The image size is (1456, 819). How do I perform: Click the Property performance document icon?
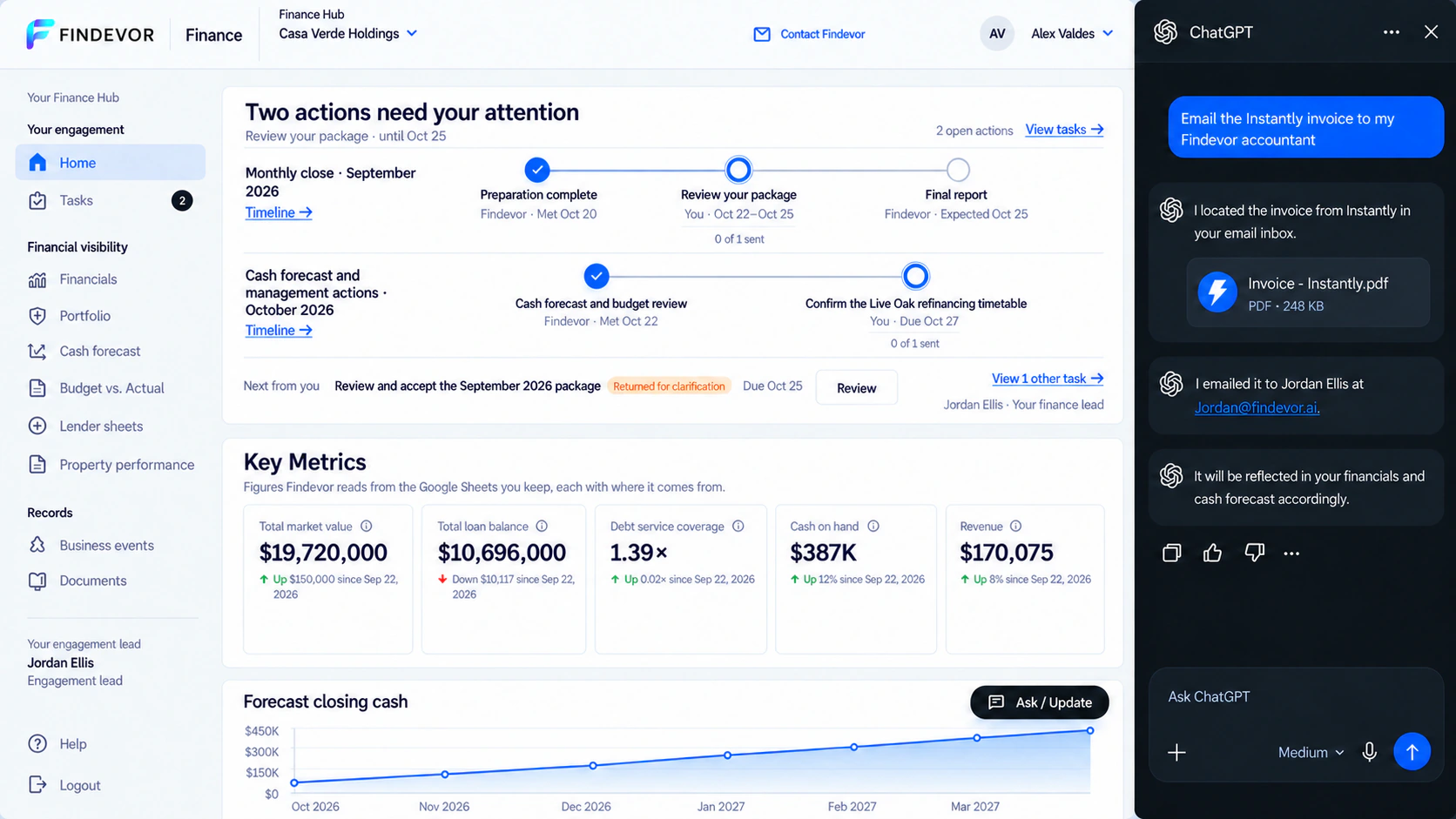(x=37, y=465)
